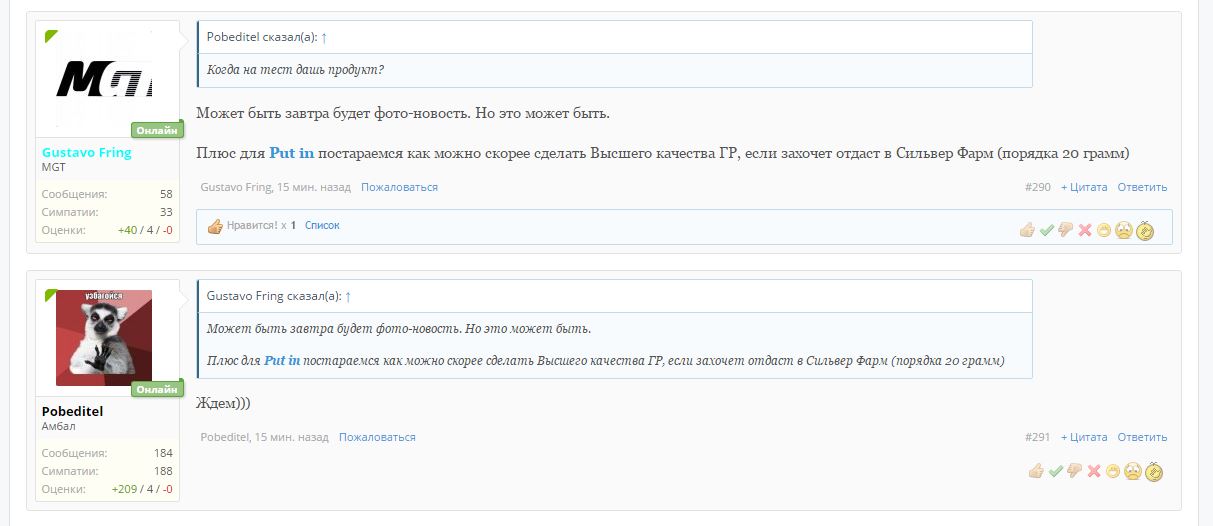
Task: Click thumbs-up rating on post #291
Action: pos(1036,471)
